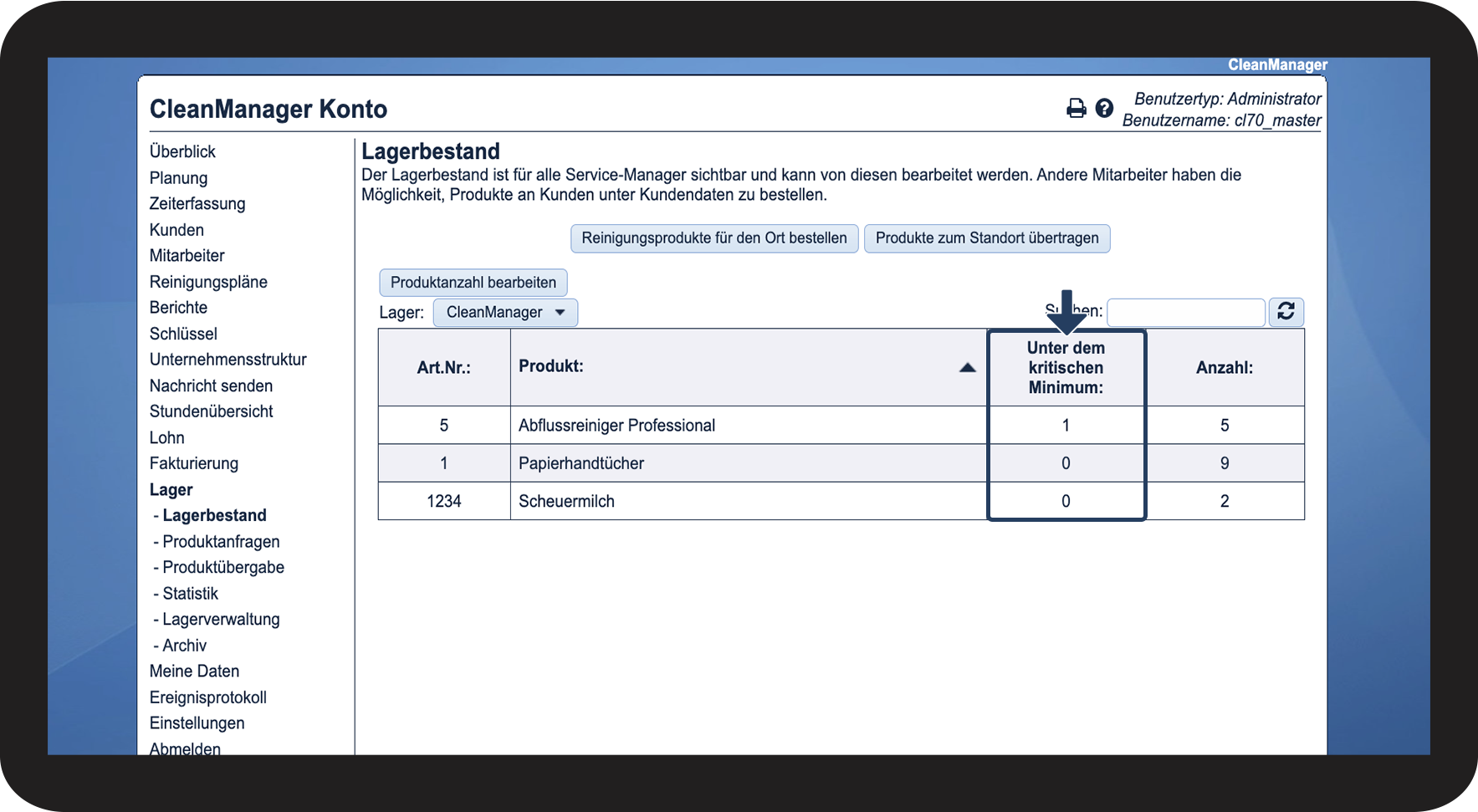1478x812 pixels.
Task: Select the Abflussreiniger Professional row
Action: [x=841, y=426]
